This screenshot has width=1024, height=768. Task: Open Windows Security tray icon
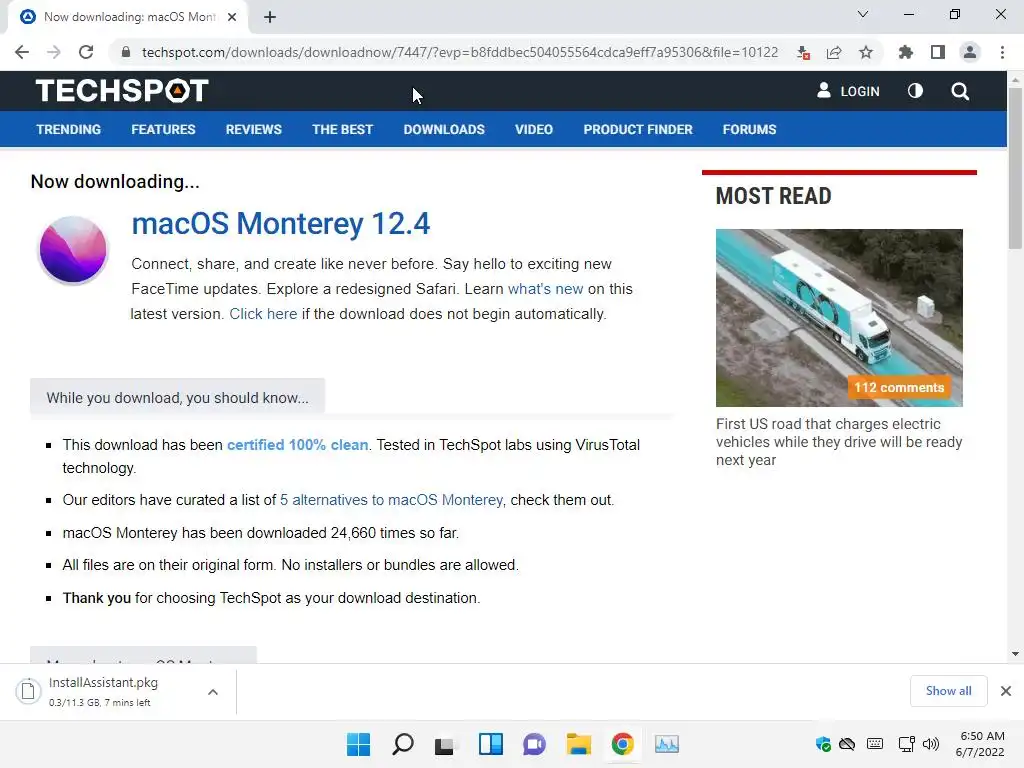click(823, 744)
